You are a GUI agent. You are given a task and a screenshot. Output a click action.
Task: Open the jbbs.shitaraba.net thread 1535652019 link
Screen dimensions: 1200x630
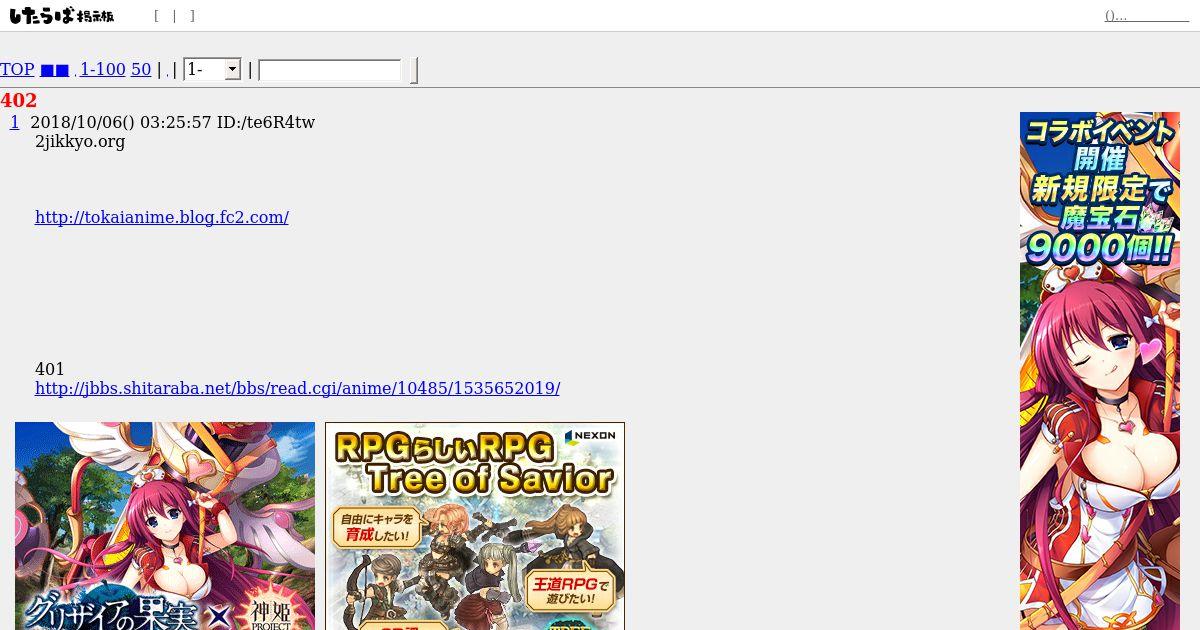pos(297,388)
